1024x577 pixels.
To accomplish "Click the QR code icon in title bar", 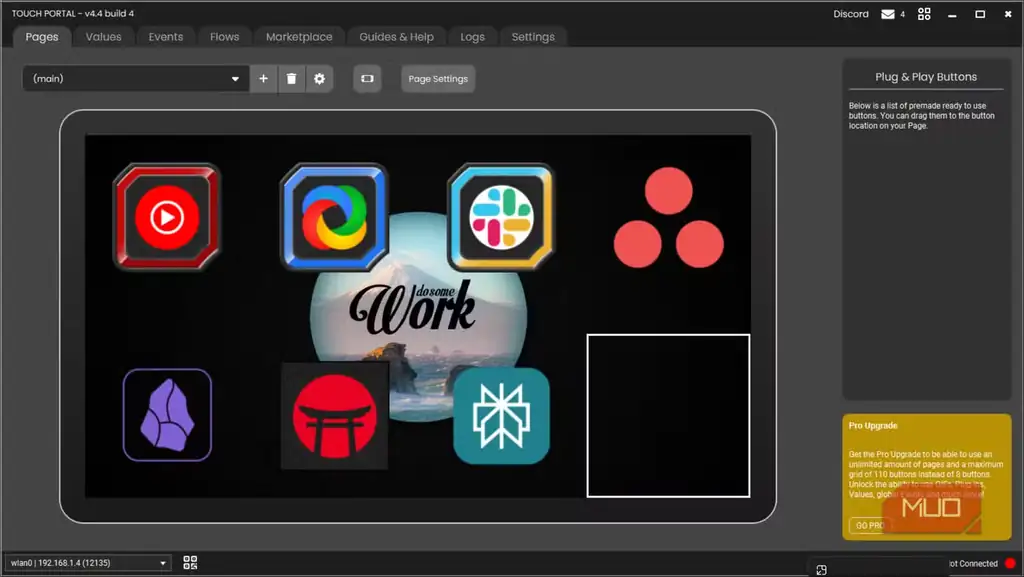I will pyautogui.click(x=924, y=14).
